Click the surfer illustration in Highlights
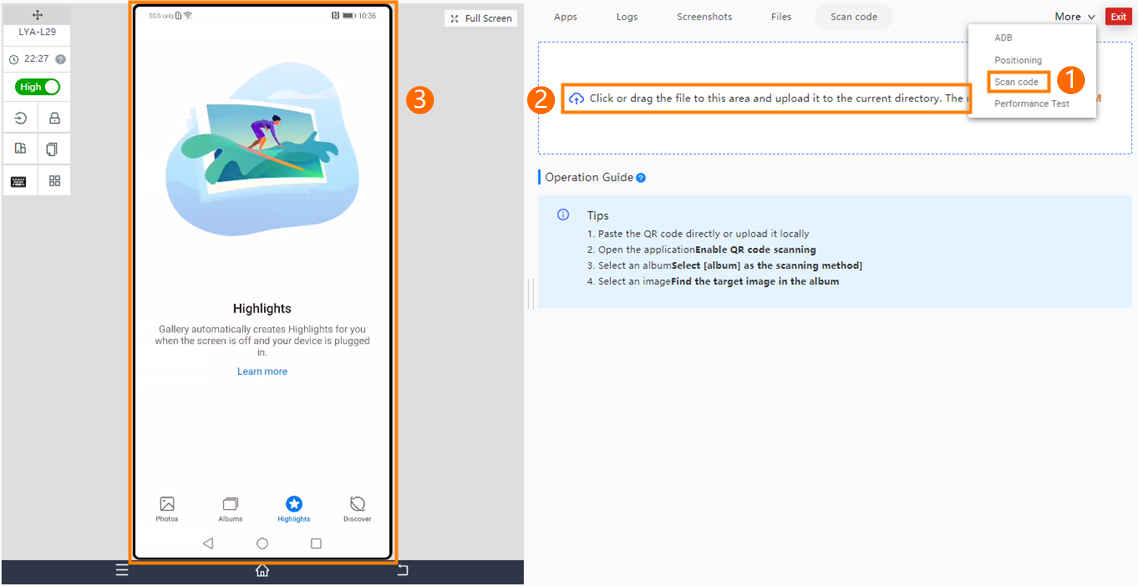 click(262, 150)
